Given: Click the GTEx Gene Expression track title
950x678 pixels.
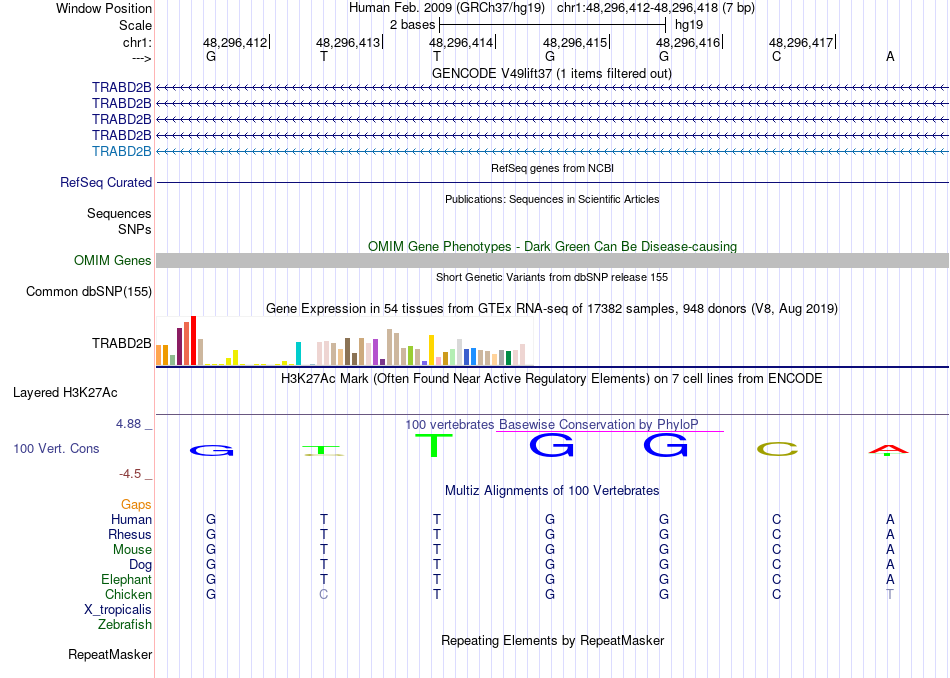Looking at the screenshot, I should (552, 308).
